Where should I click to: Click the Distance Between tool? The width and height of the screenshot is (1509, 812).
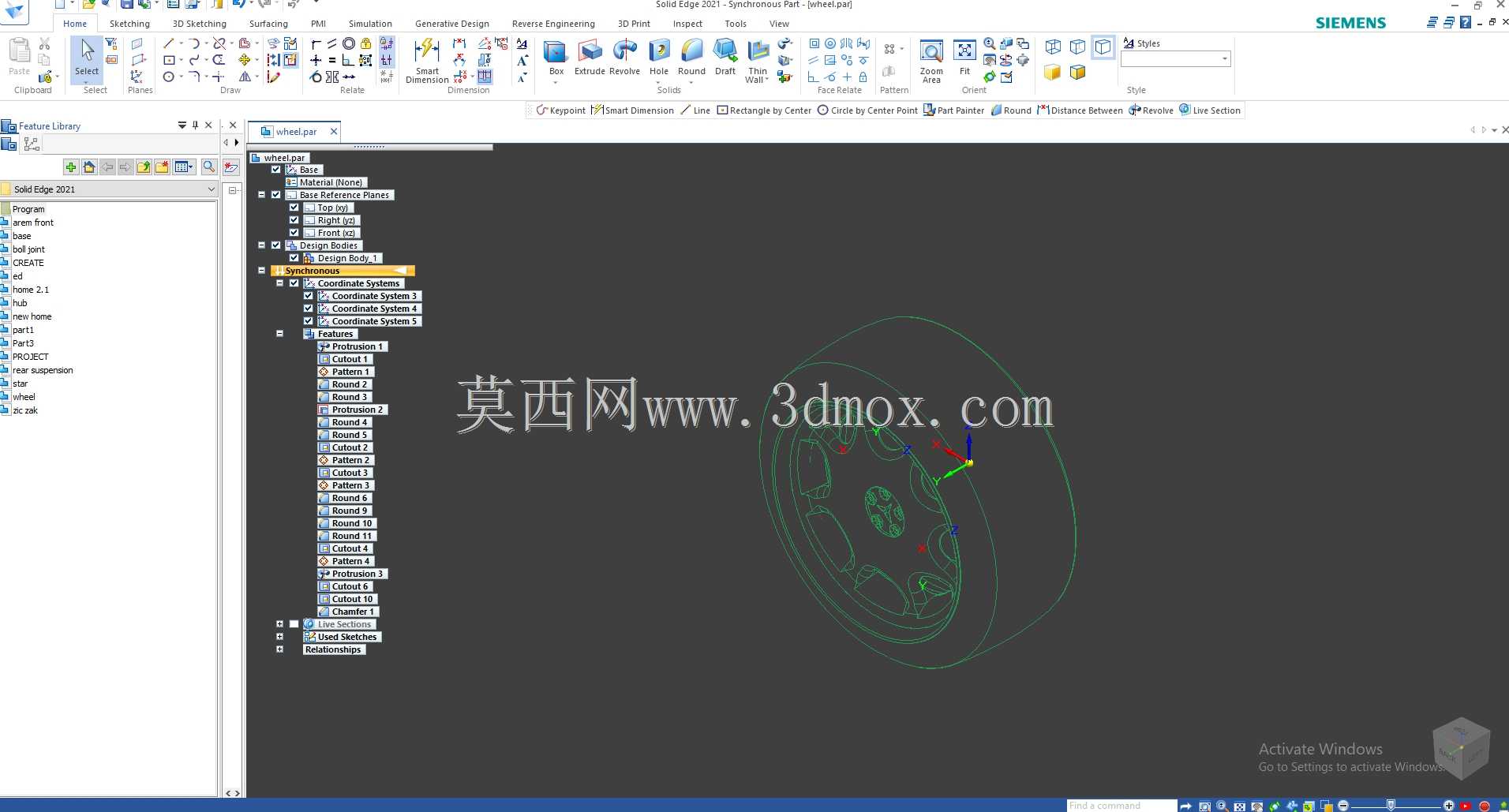(1080, 110)
